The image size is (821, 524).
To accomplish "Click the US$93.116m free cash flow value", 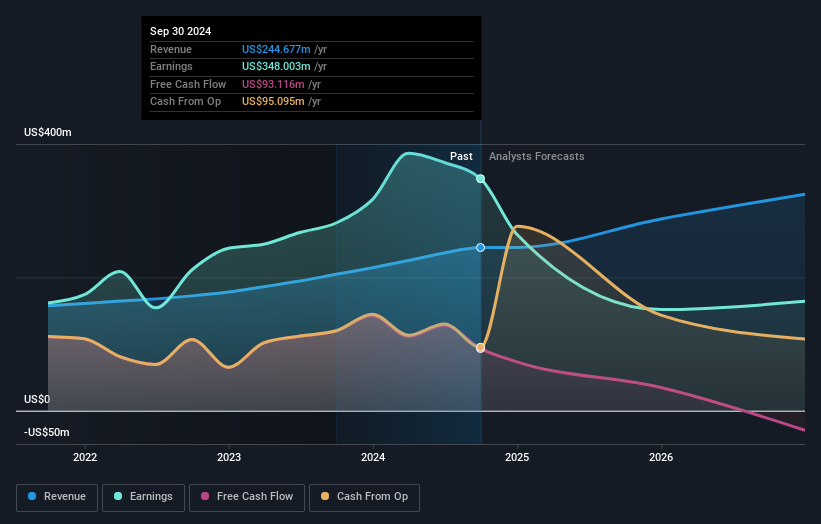I will point(273,84).
